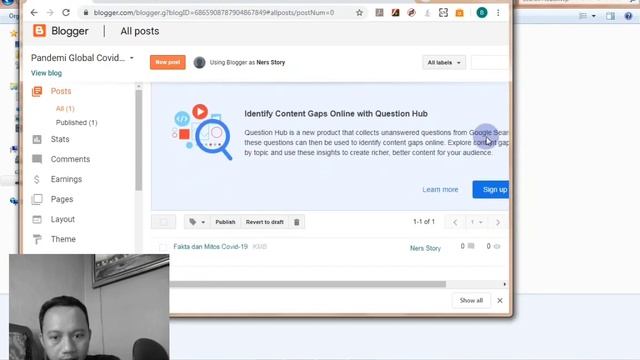Viewport: 640px width, 360px height.
Task: Open the post Fakta dan Mitos Covid-19
Action: 211,247
